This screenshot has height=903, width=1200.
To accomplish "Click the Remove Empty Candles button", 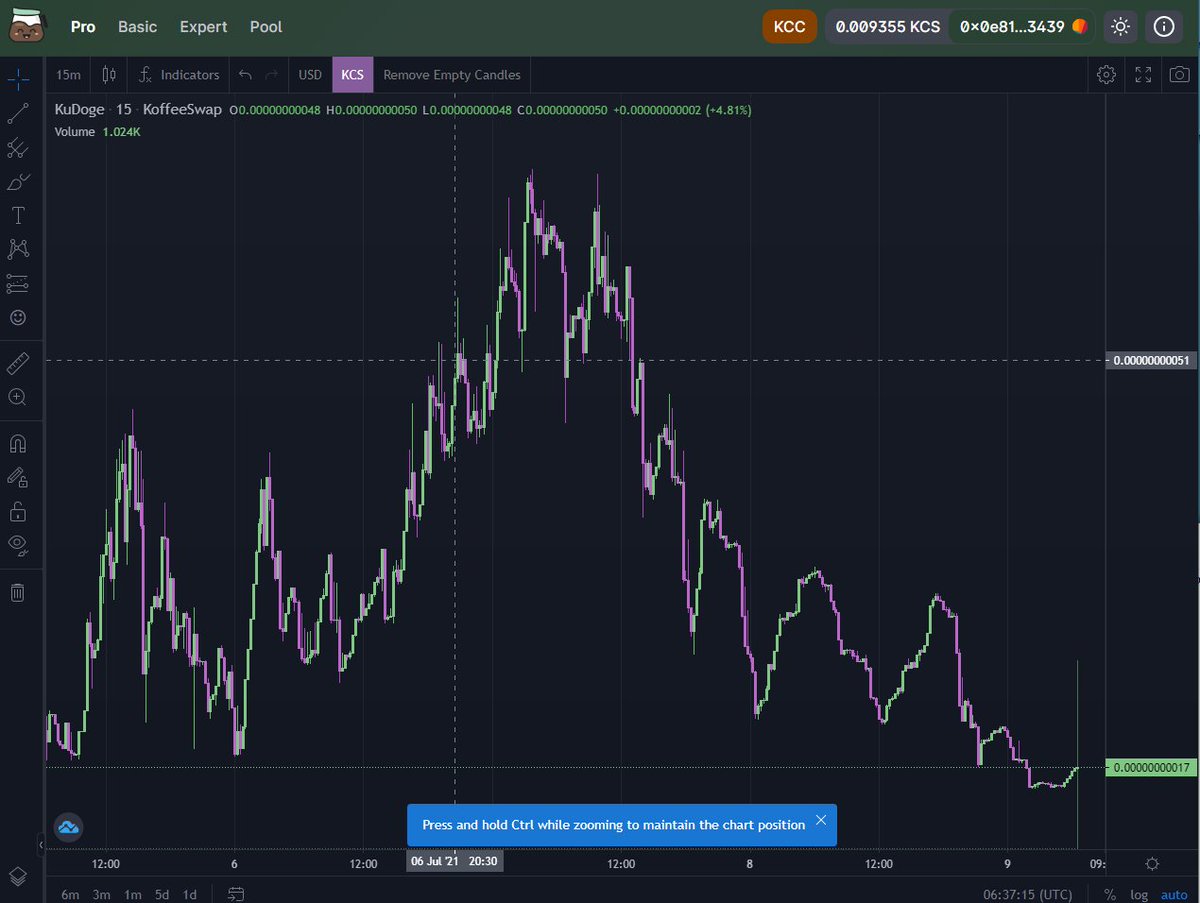I will tap(452, 74).
